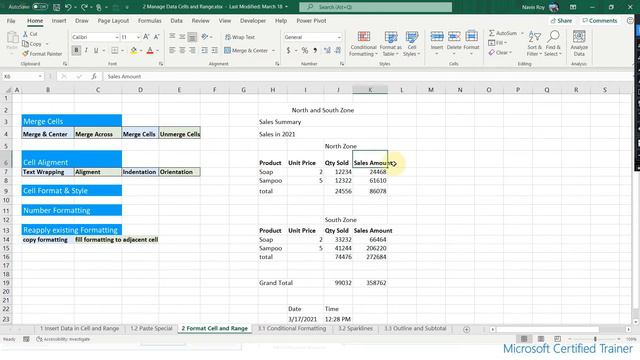
Task: Click the Copy icon
Action: pyautogui.click(x=25, y=44)
